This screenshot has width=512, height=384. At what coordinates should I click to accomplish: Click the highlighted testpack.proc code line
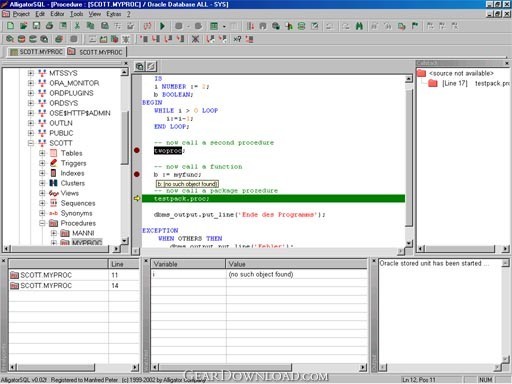[273, 198]
